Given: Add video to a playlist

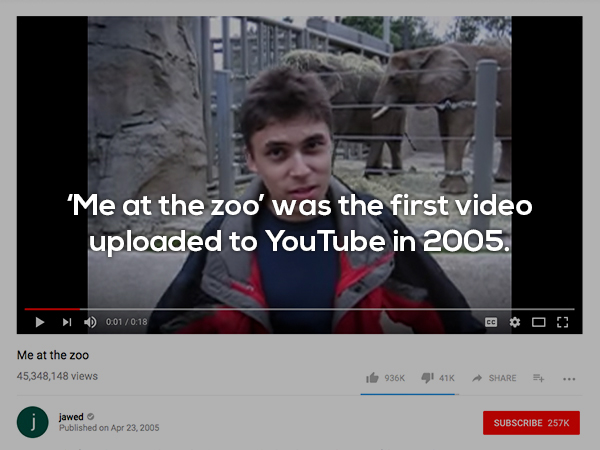Looking at the screenshot, I should click(538, 378).
